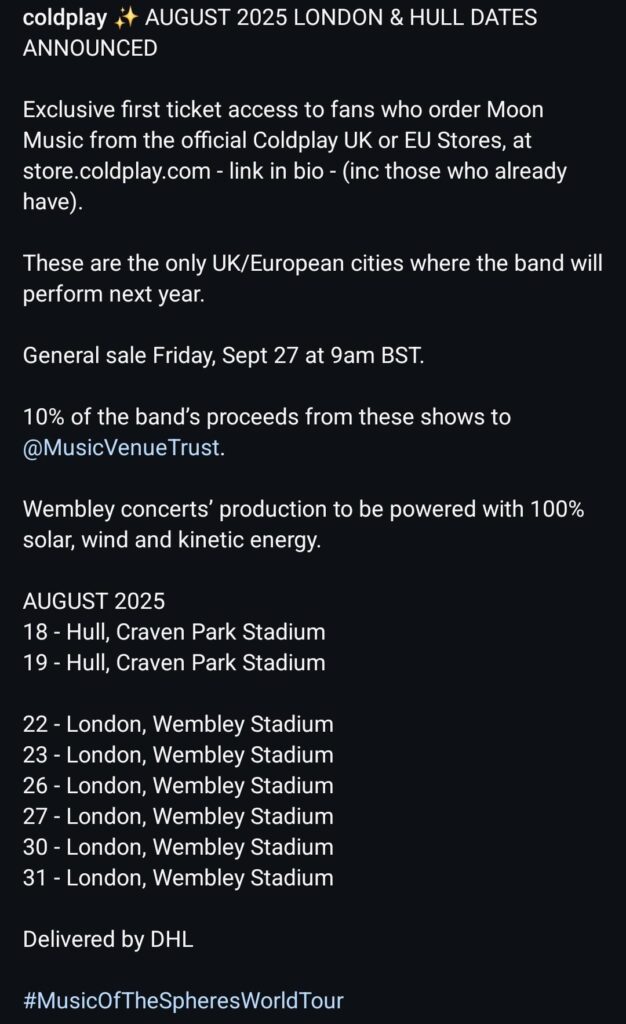Select the 18 - Hull, Craven Park line
The image size is (626, 1024).
pyautogui.click(x=174, y=632)
